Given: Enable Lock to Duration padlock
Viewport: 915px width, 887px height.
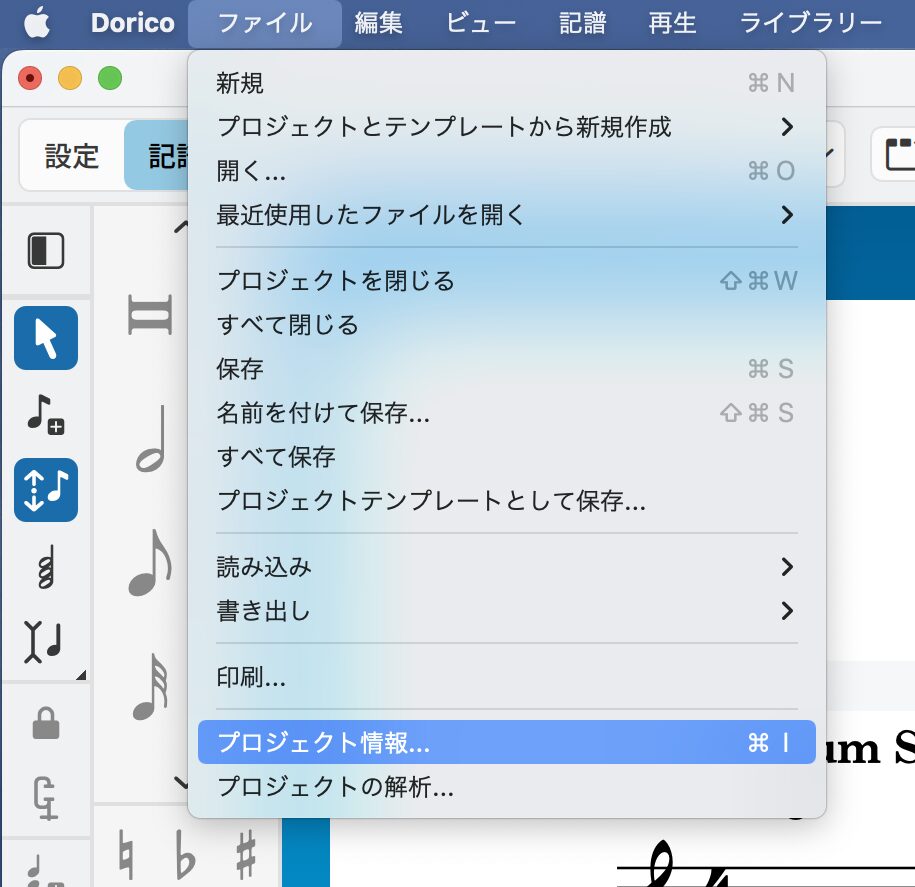Looking at the screenshot, I should (x=46, y=723).
